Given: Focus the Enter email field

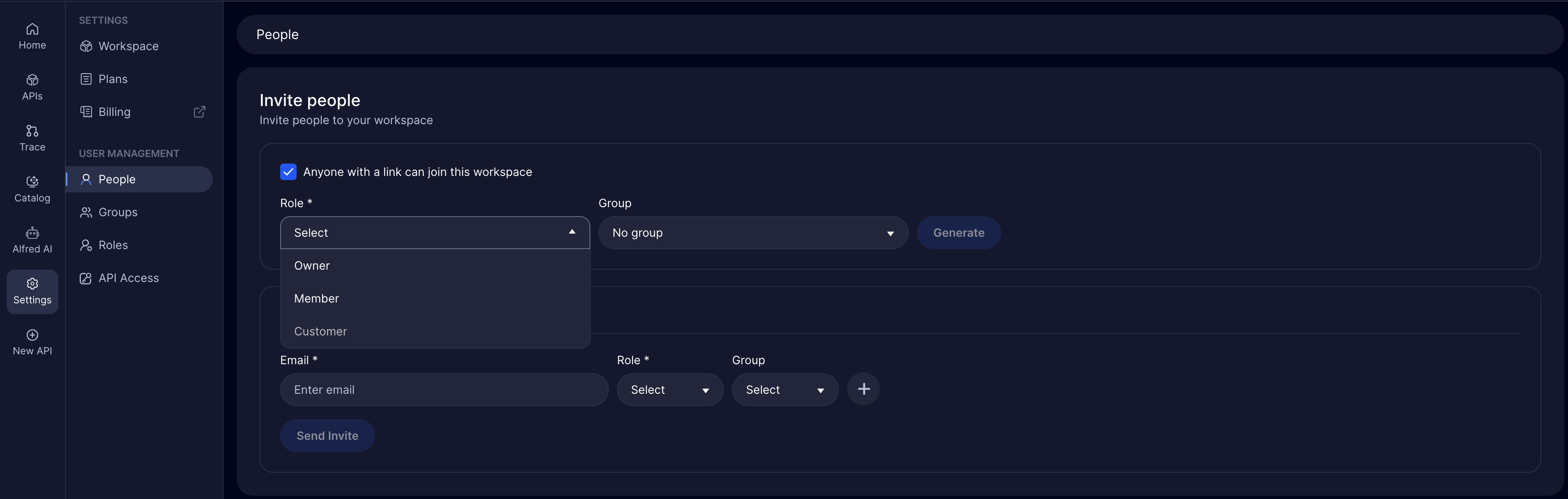Looking at the screenshot, I should [444, 390].
